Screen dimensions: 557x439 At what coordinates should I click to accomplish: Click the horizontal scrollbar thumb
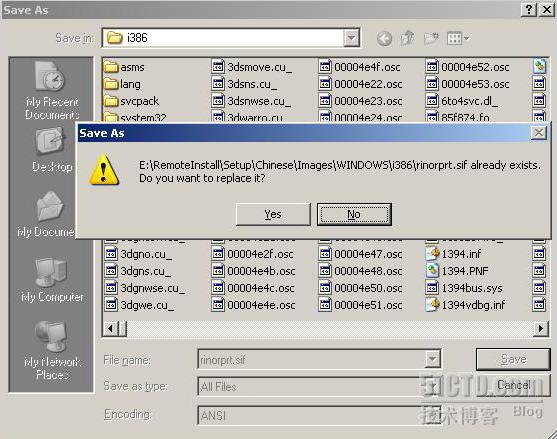[x=123, y=328]
